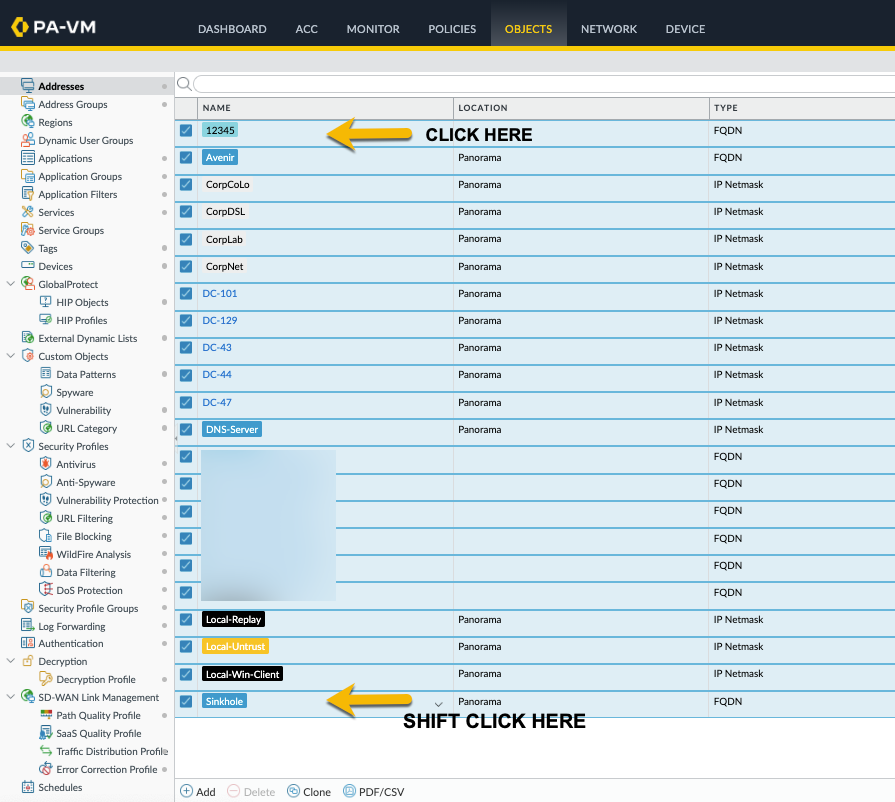
Task: Click the DoS Protection icon
Action: (46, 589)
